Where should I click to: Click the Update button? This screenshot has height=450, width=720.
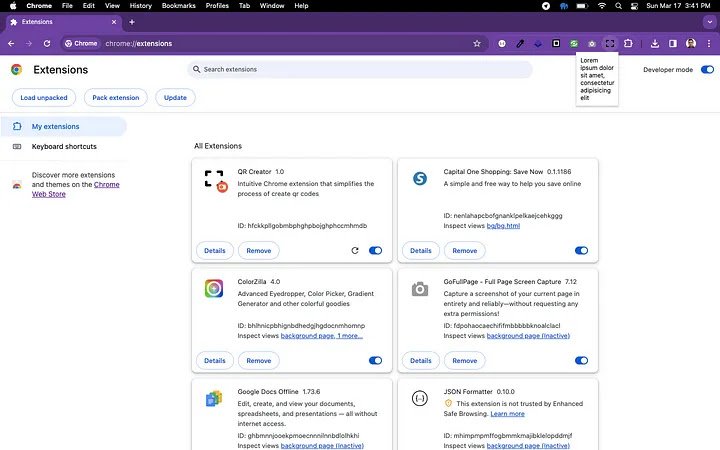[x=175, y=98]
